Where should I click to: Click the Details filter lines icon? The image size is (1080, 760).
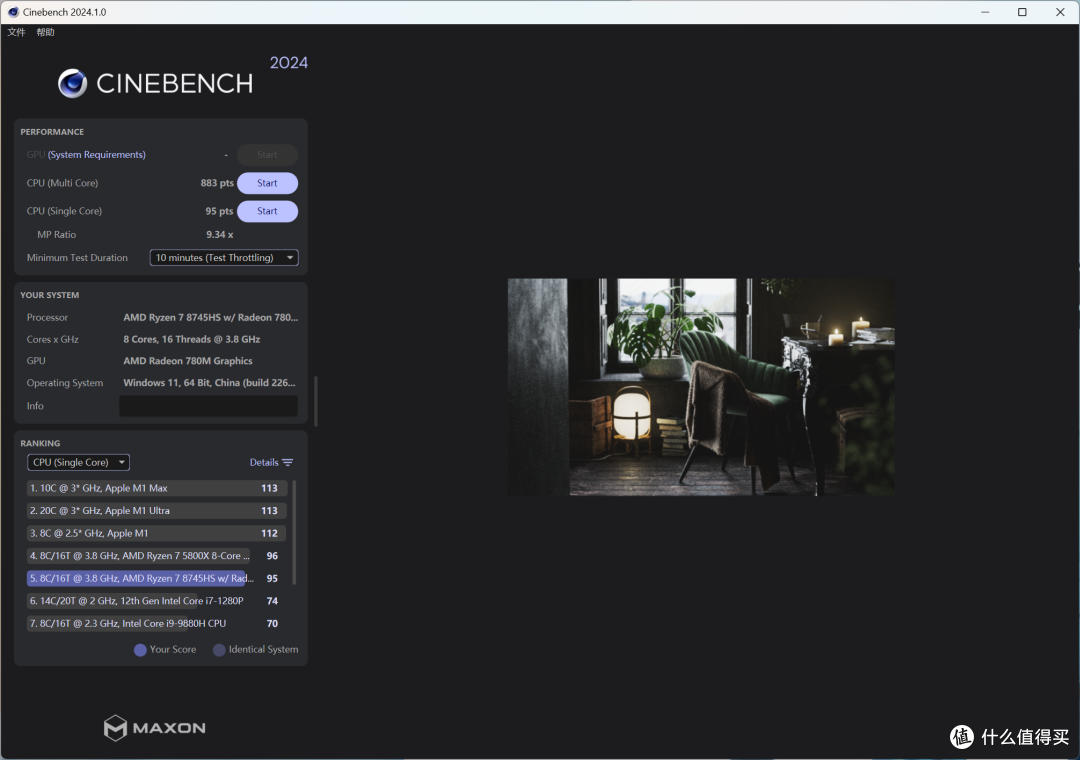pyautogui.click(x=288, y=462)
